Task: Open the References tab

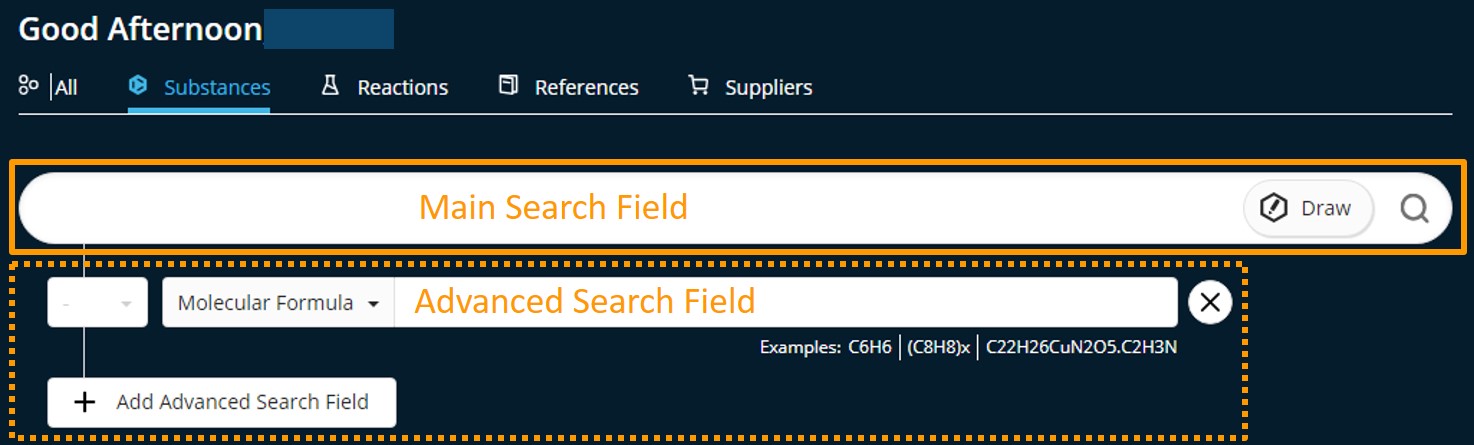Action: tap(586, 88)
